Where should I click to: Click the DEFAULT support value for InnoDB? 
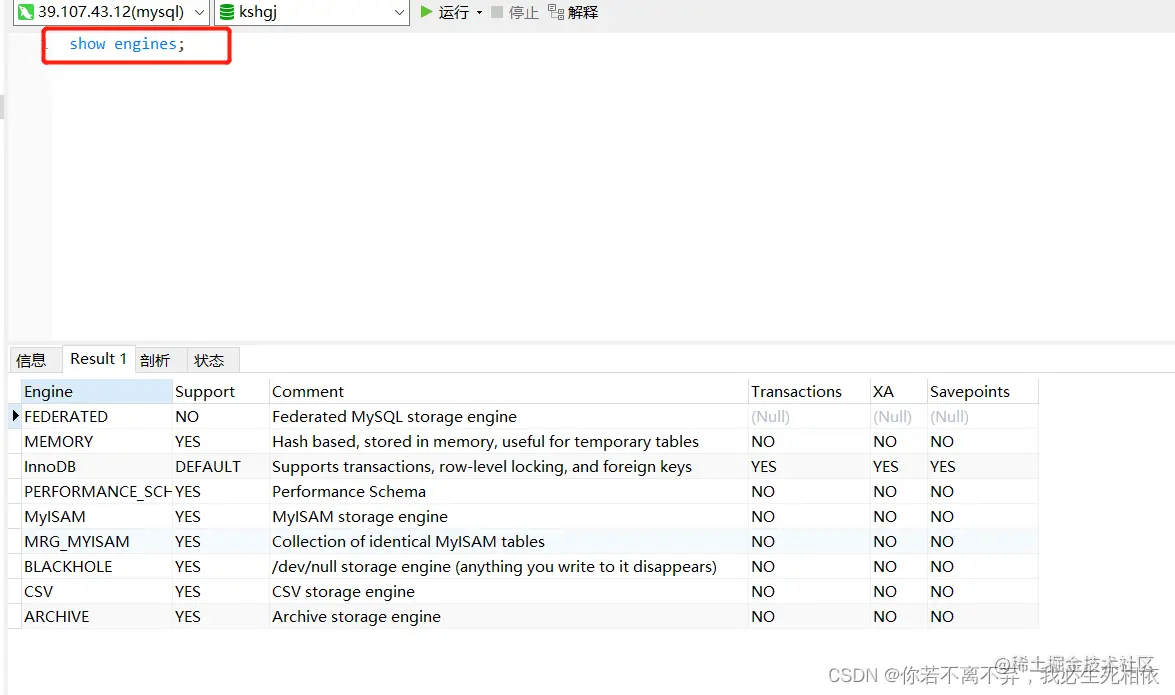tap(220, 466)
